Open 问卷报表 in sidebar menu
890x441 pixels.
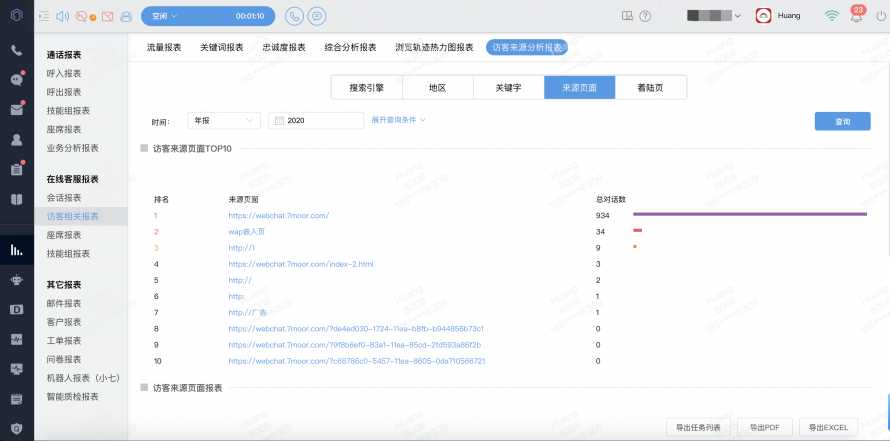pyautogui.click(x=64, y=359)
